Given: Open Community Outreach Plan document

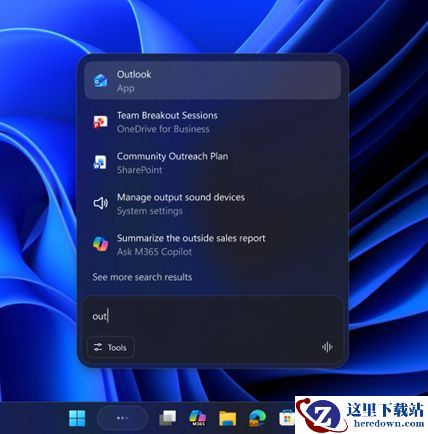Looking at the screenshot, I should coord(213,163).
